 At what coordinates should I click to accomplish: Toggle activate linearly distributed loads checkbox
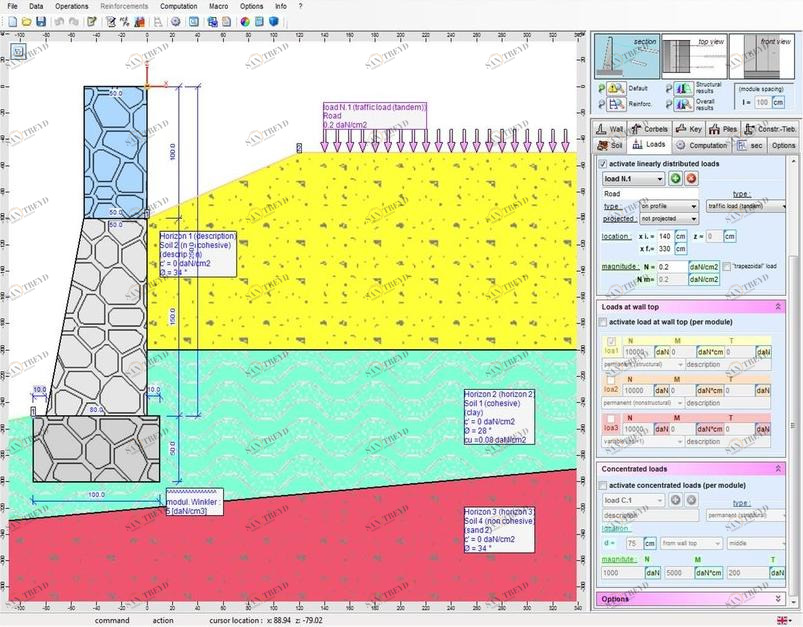602,163
